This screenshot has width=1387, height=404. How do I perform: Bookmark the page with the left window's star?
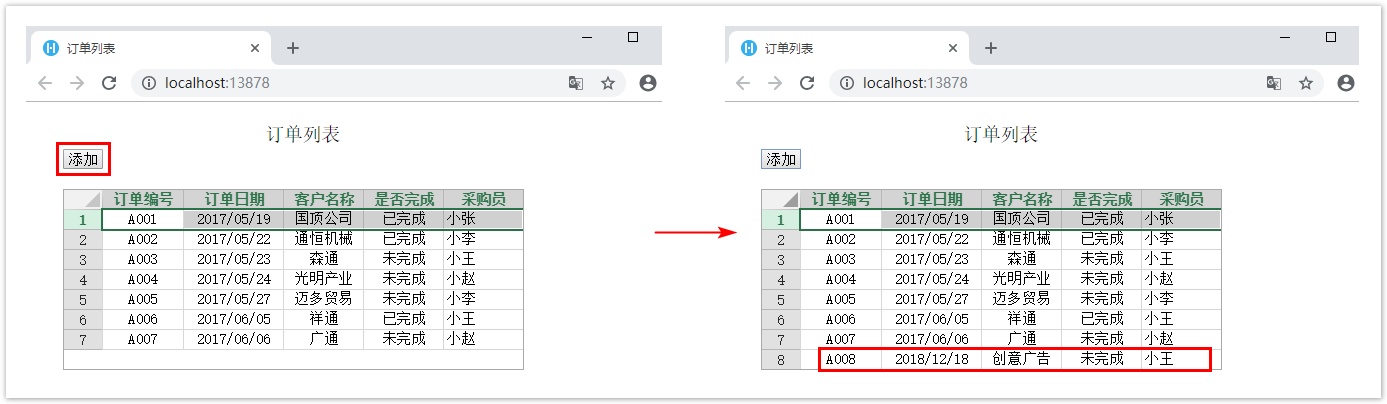click(x=607, y=84)
